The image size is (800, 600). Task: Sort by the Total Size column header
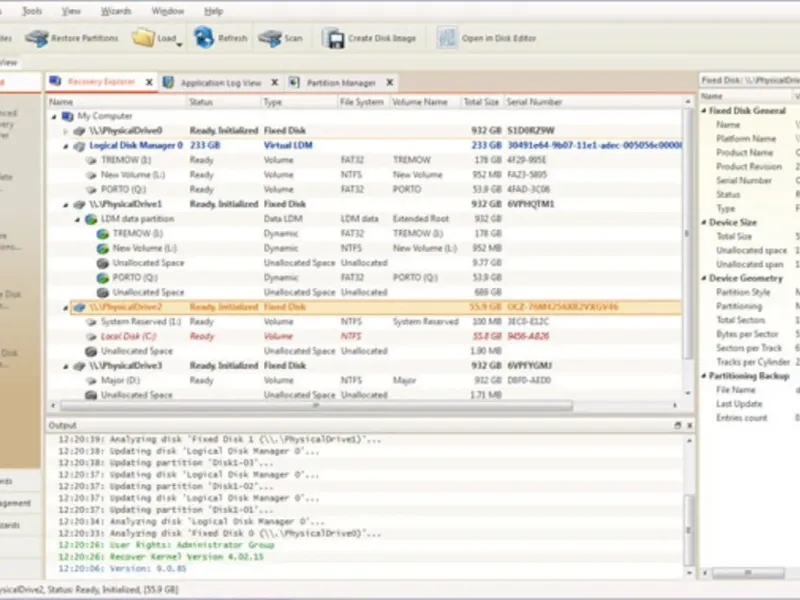pyautogui.click(x=480, y=101)
